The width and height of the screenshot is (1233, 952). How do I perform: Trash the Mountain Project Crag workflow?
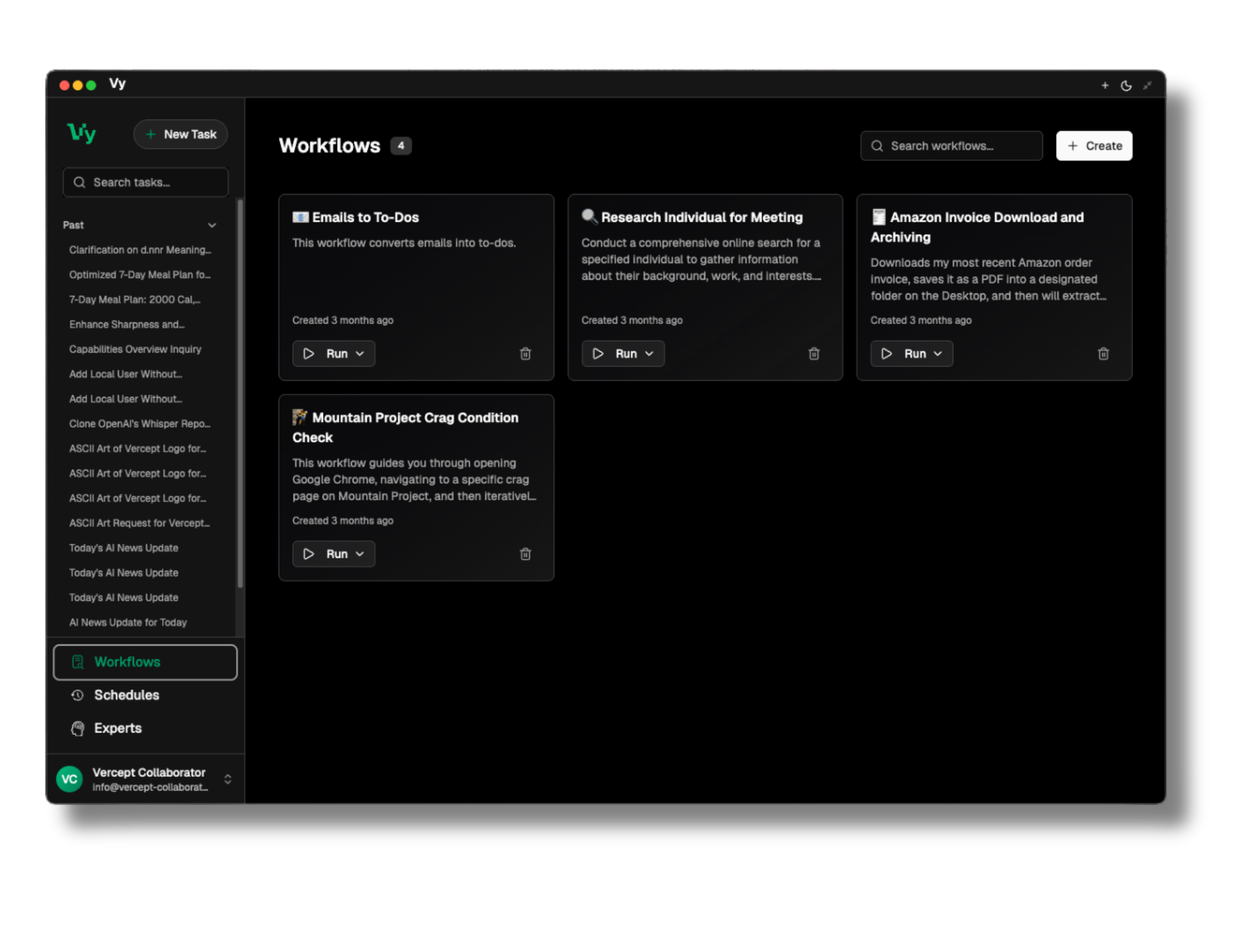coord(525,554)
